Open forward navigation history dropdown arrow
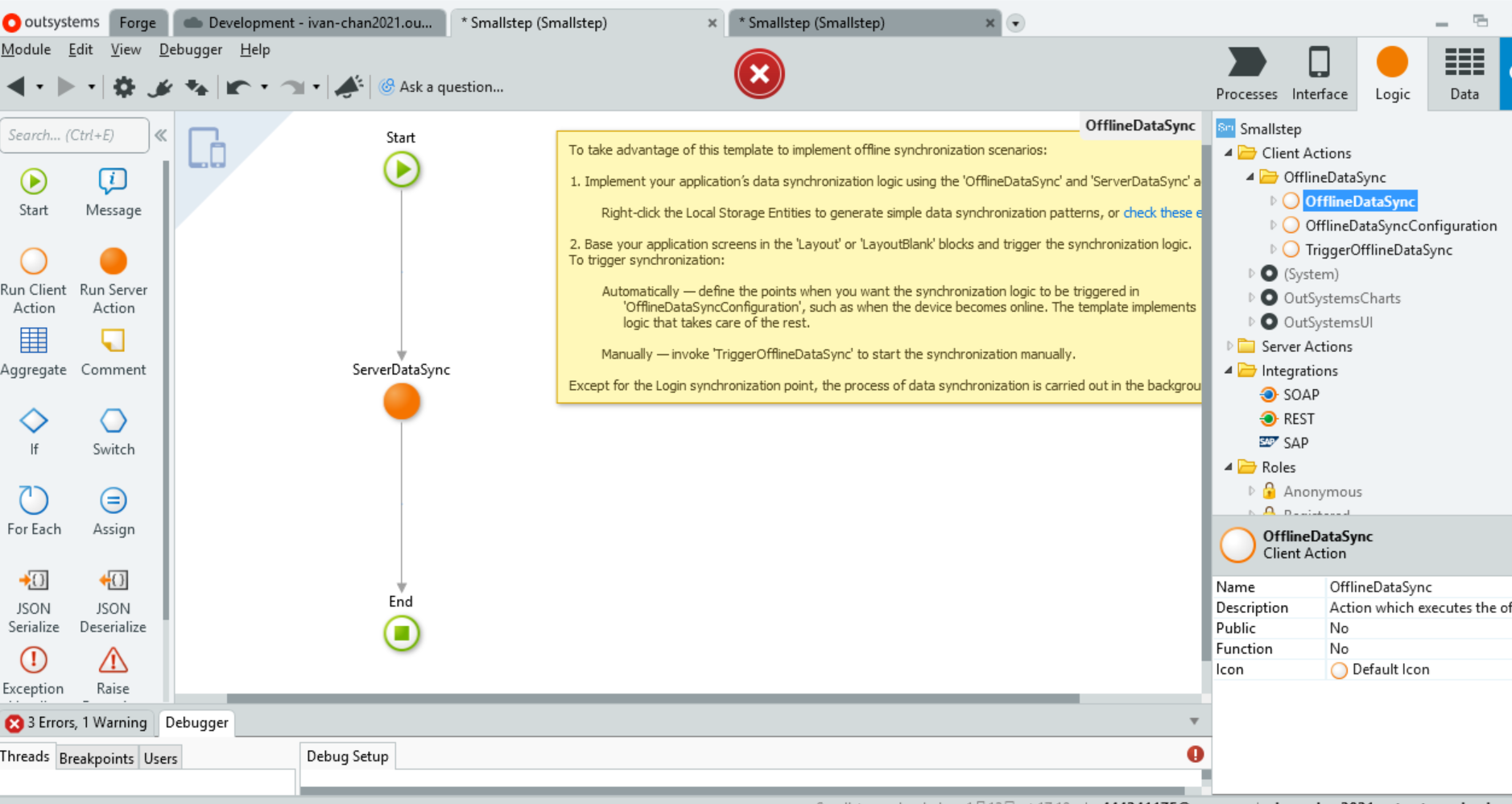Viewport: 1512px width, 804px height. pyautogui.click(x=91, y=86)
